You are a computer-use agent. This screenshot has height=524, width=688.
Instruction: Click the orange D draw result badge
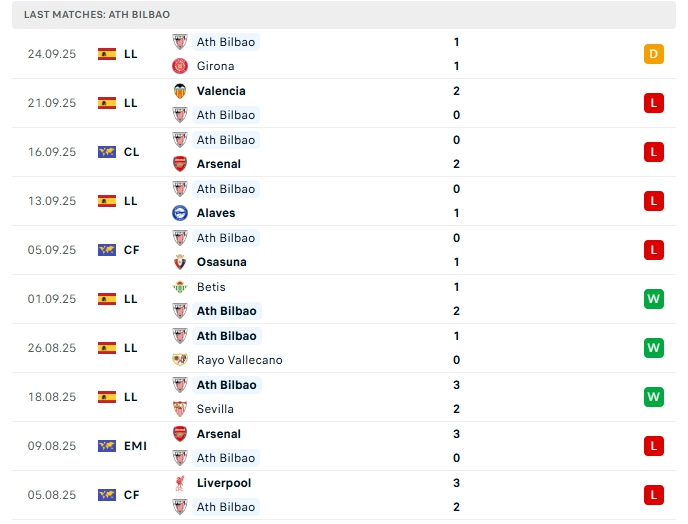tap(654, 54)
